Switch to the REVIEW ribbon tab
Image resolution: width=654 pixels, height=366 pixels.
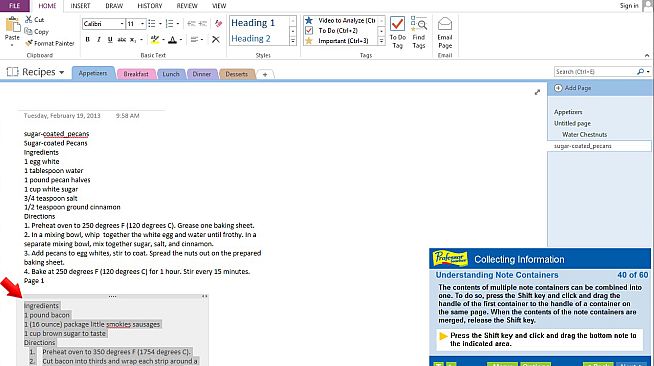[187, 6]
